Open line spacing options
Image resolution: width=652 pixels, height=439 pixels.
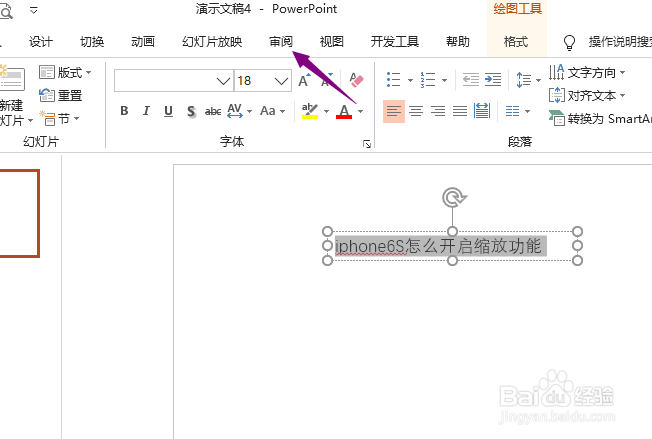pyautogui.click(x=528, y=80)
